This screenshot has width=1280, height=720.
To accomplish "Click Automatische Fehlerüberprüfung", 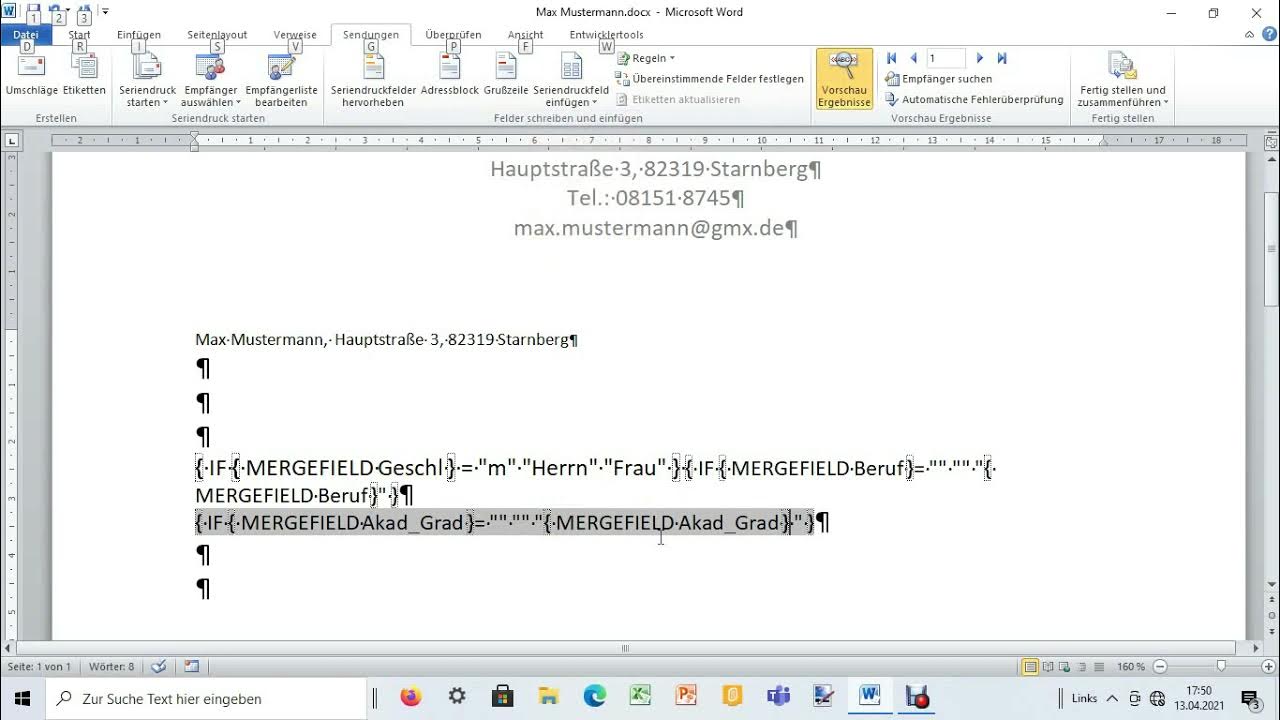I will coord(974,99).
